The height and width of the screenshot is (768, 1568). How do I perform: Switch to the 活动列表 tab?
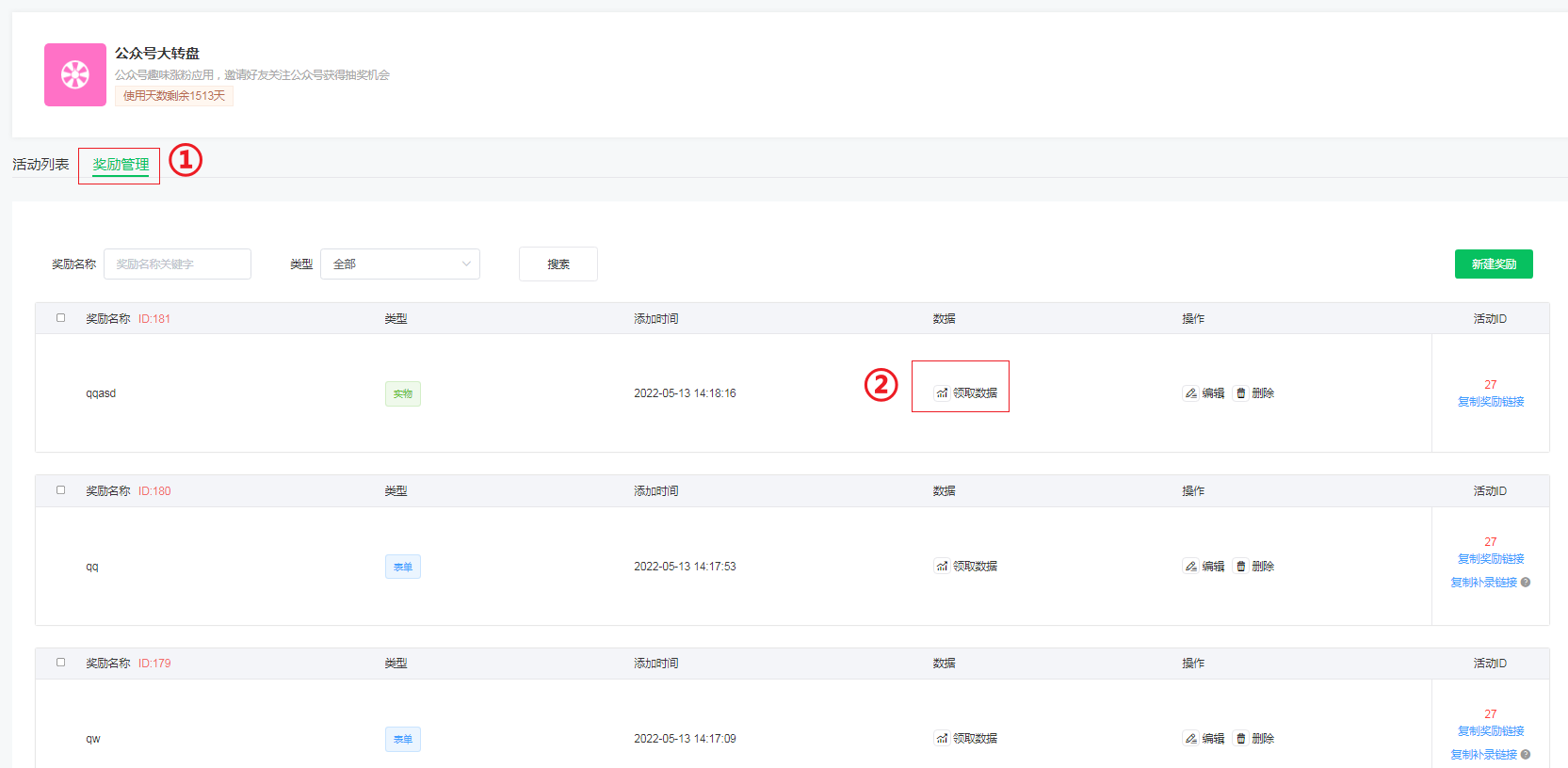pos(40,165)
